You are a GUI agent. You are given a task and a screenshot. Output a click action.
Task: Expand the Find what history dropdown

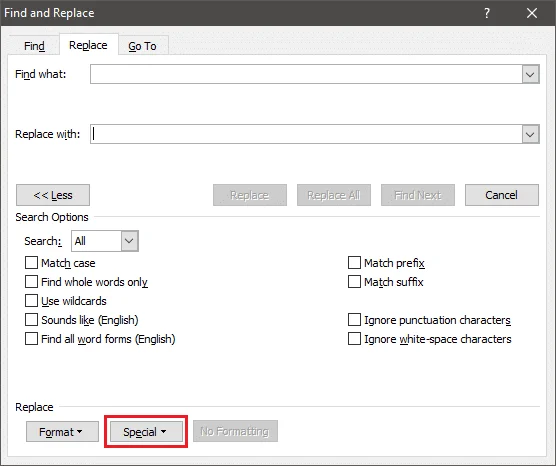(530, 74)
